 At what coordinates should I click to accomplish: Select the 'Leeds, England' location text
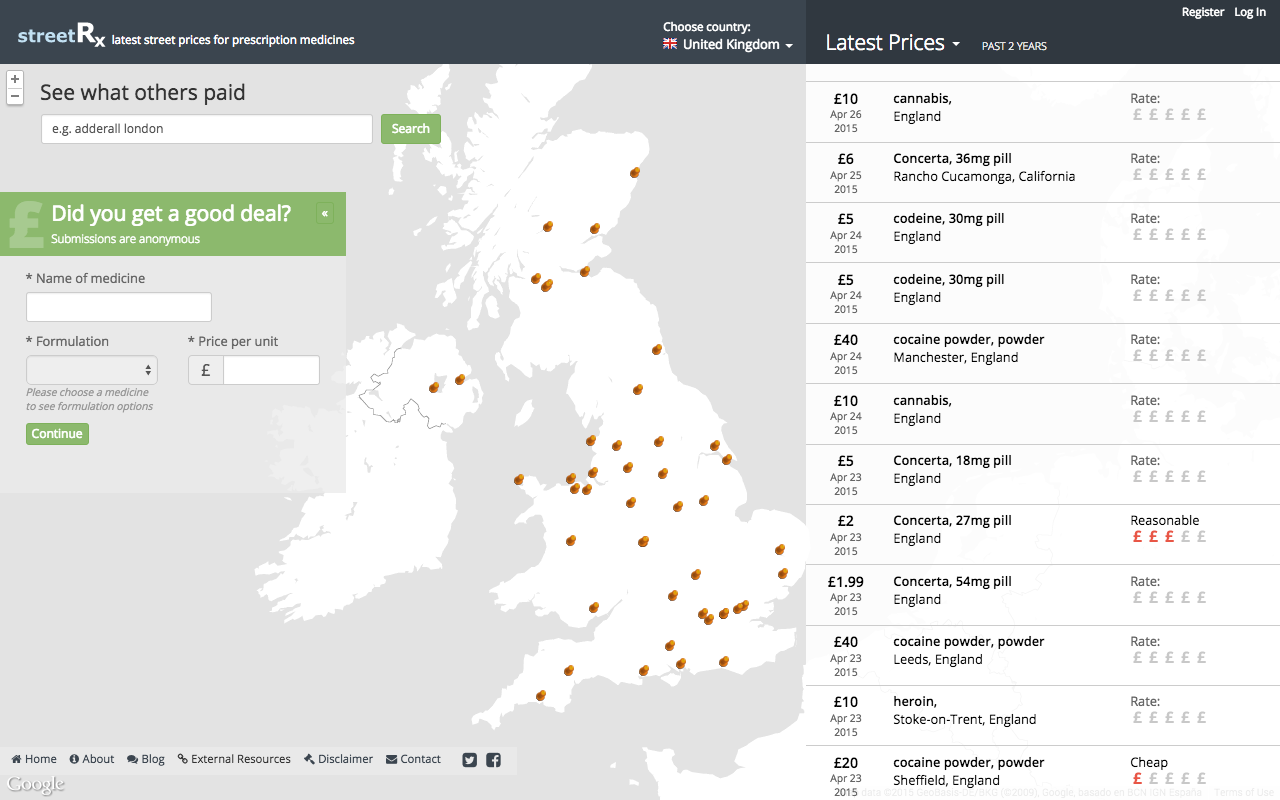[938, 659]
